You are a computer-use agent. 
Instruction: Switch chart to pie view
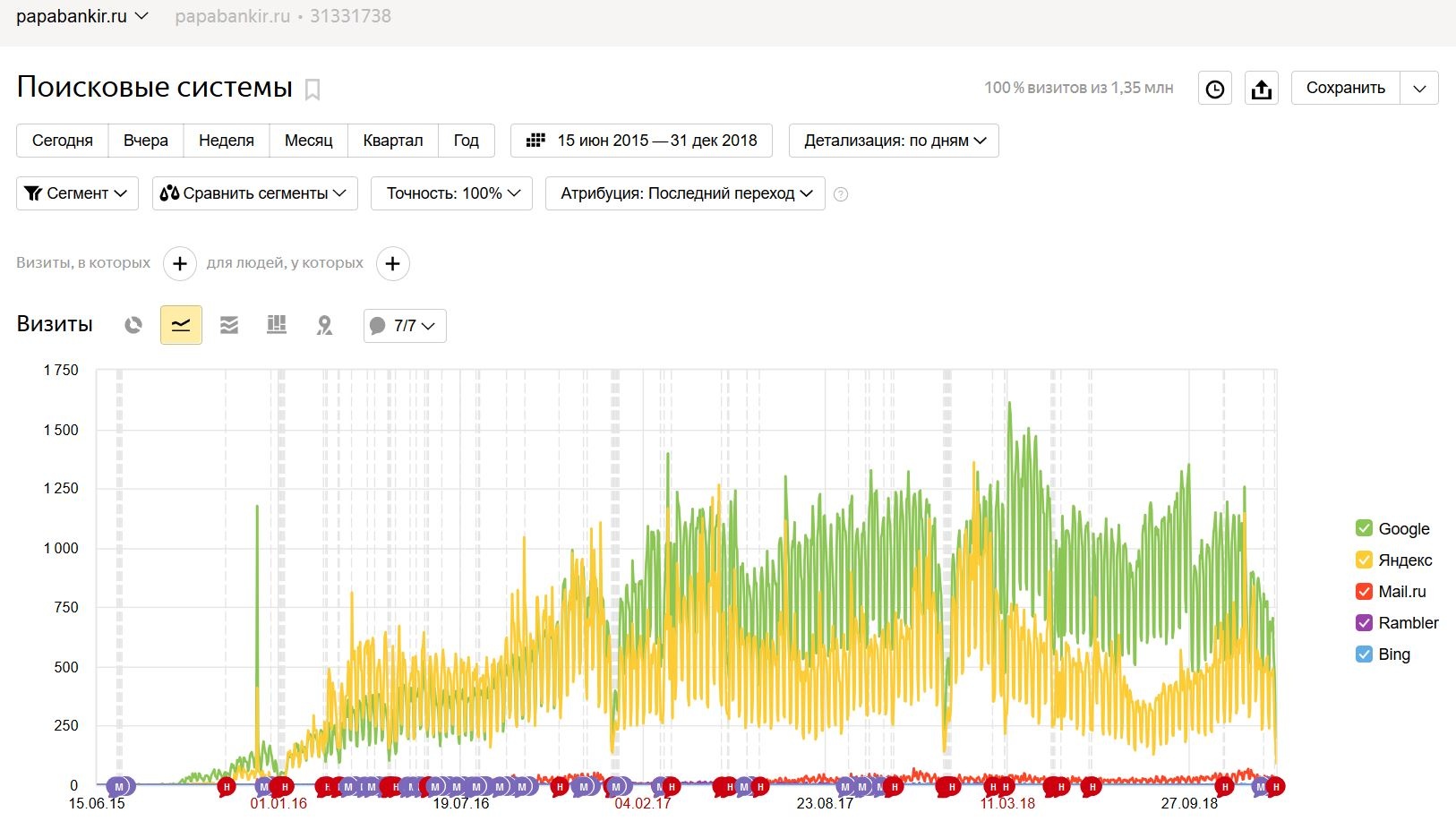(133, 325)
